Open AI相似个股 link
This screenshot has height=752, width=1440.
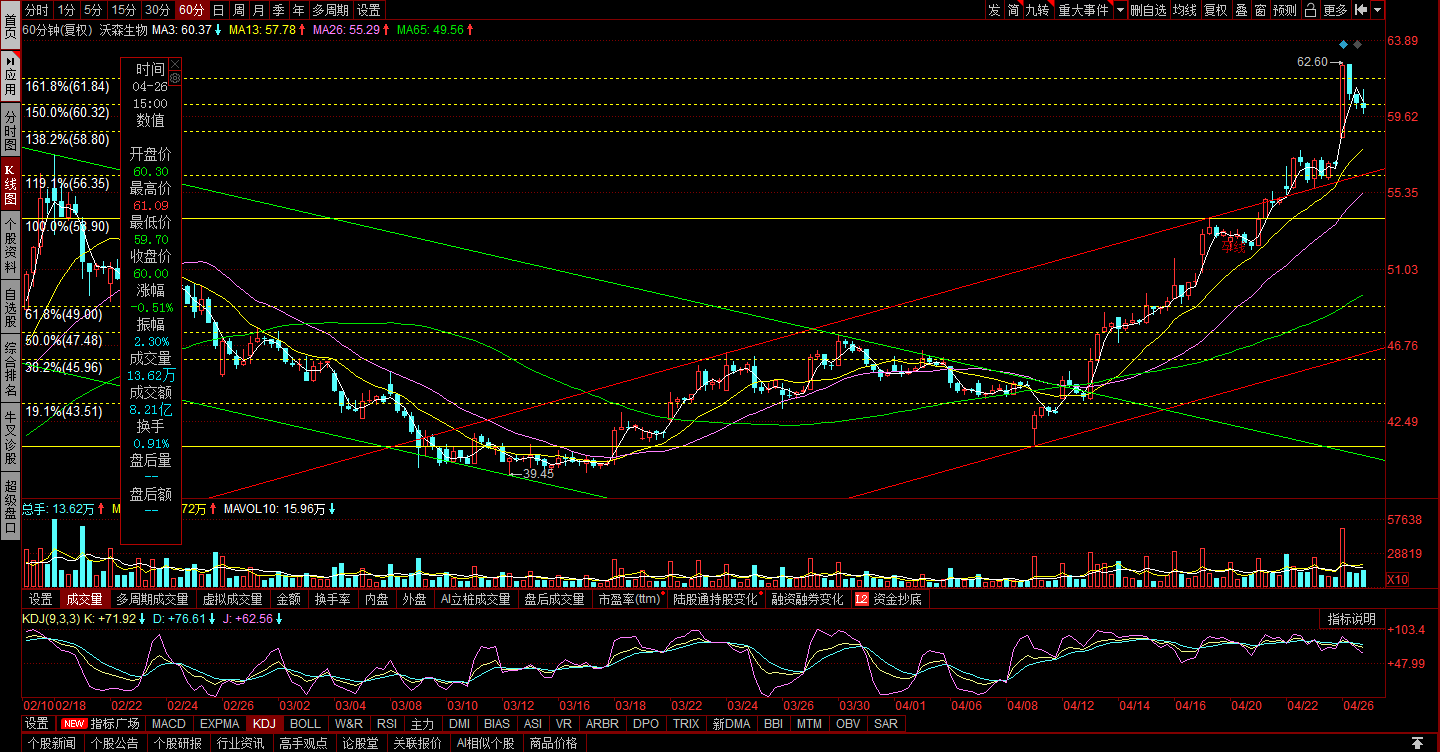(486, 743)
